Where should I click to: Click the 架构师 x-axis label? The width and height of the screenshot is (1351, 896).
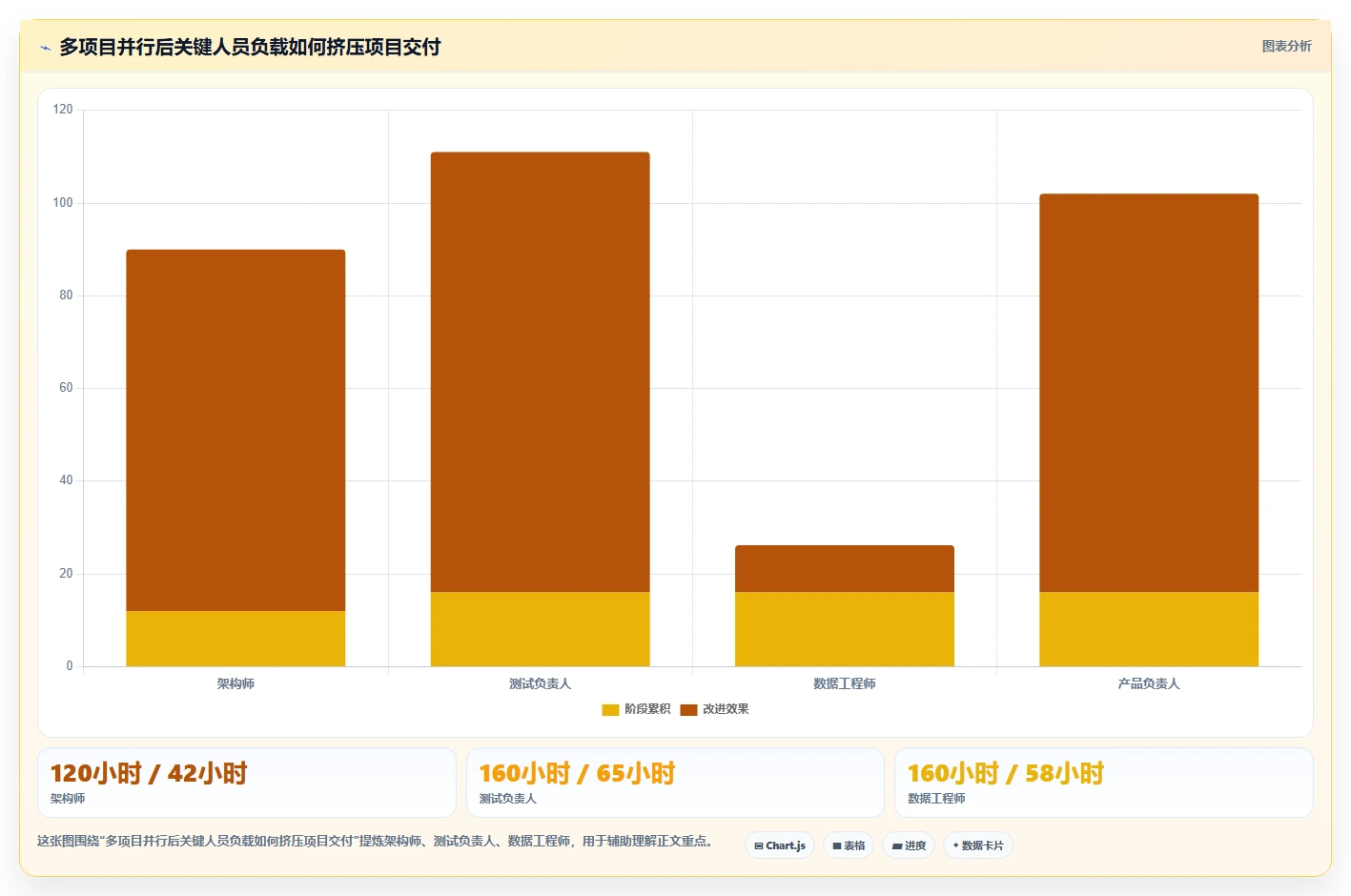tap(235, 683)
